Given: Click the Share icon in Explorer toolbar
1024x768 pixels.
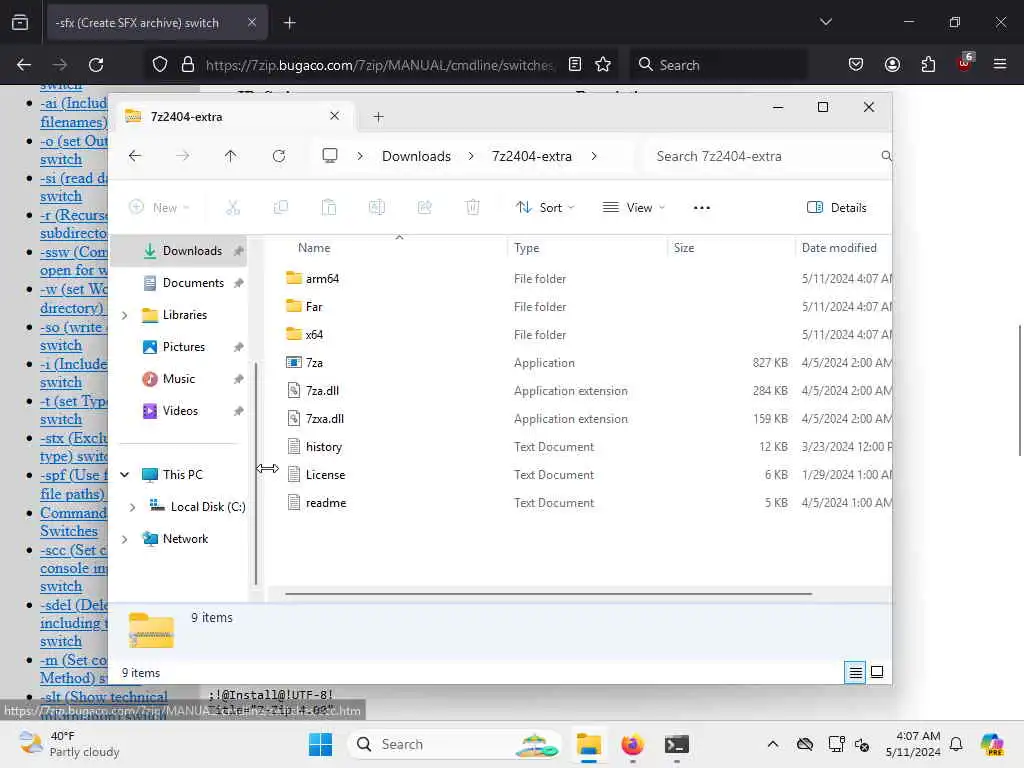Looking at the screenshot, I should [424, 208].
